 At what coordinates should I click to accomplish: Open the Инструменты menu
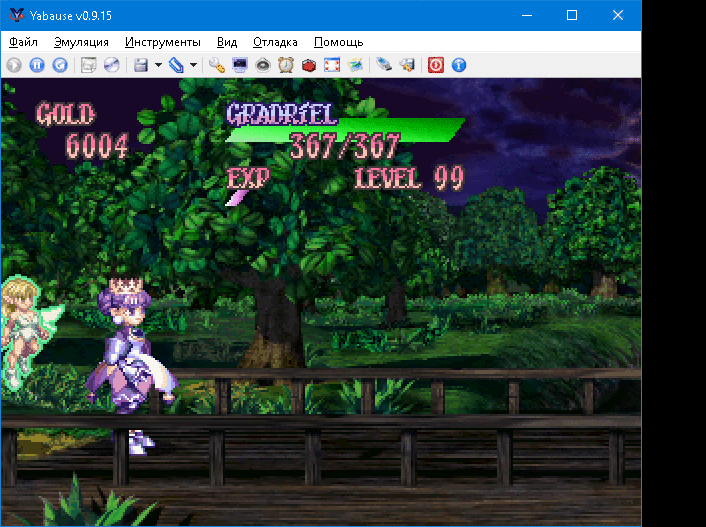[163, 42]
